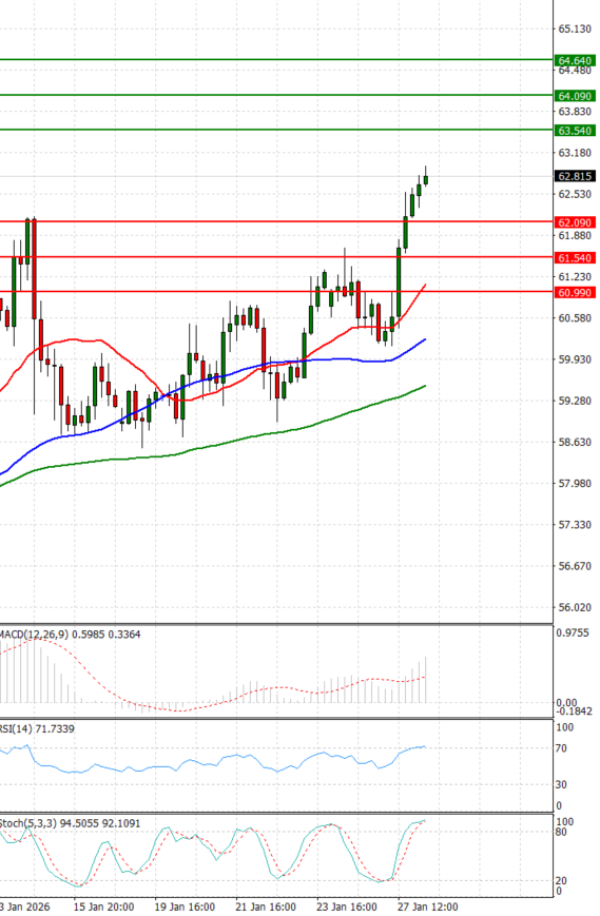This screenshot has height=916, width=600.
Task: Click the right end of the green moving average
Action: coord(425,386)
